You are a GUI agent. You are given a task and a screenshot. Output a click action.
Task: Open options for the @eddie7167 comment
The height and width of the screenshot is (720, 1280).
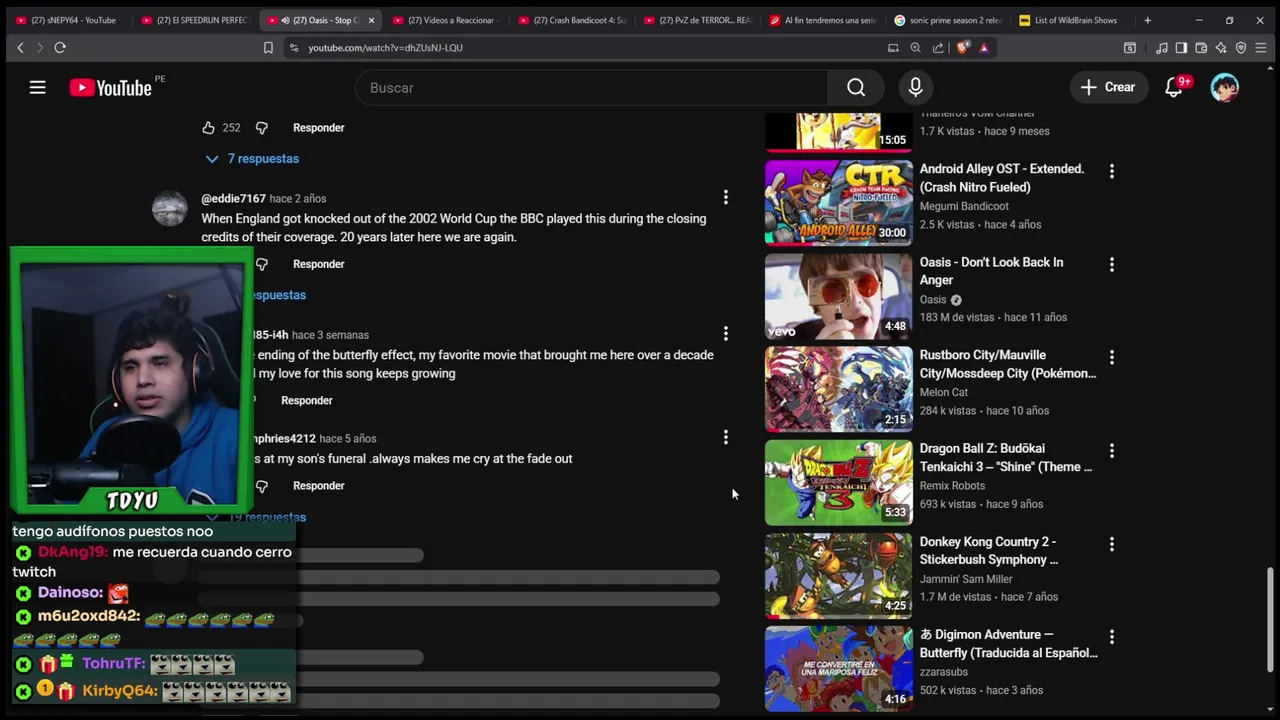(726, 198)
